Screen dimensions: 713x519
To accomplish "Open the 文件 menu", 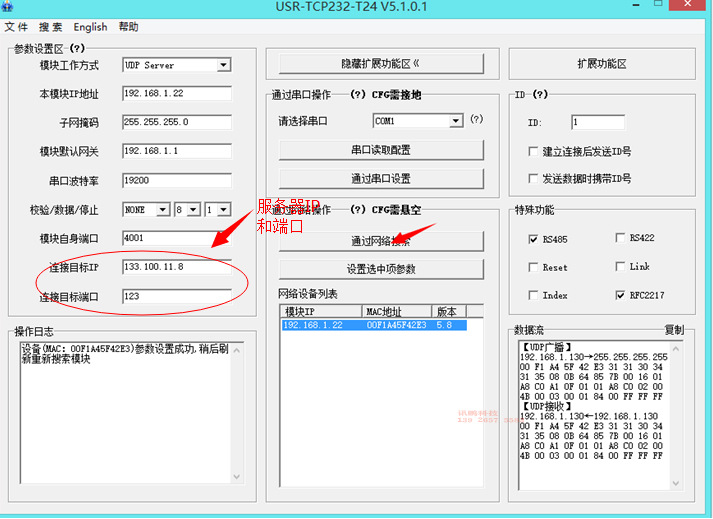I will click(16, 27).
